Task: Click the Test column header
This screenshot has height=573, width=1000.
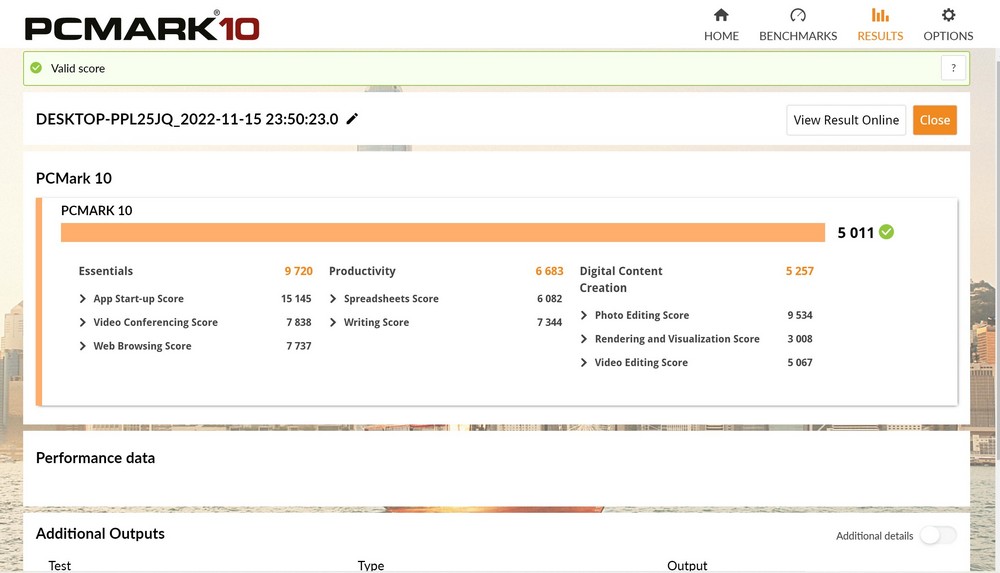Action: [59, 565]
